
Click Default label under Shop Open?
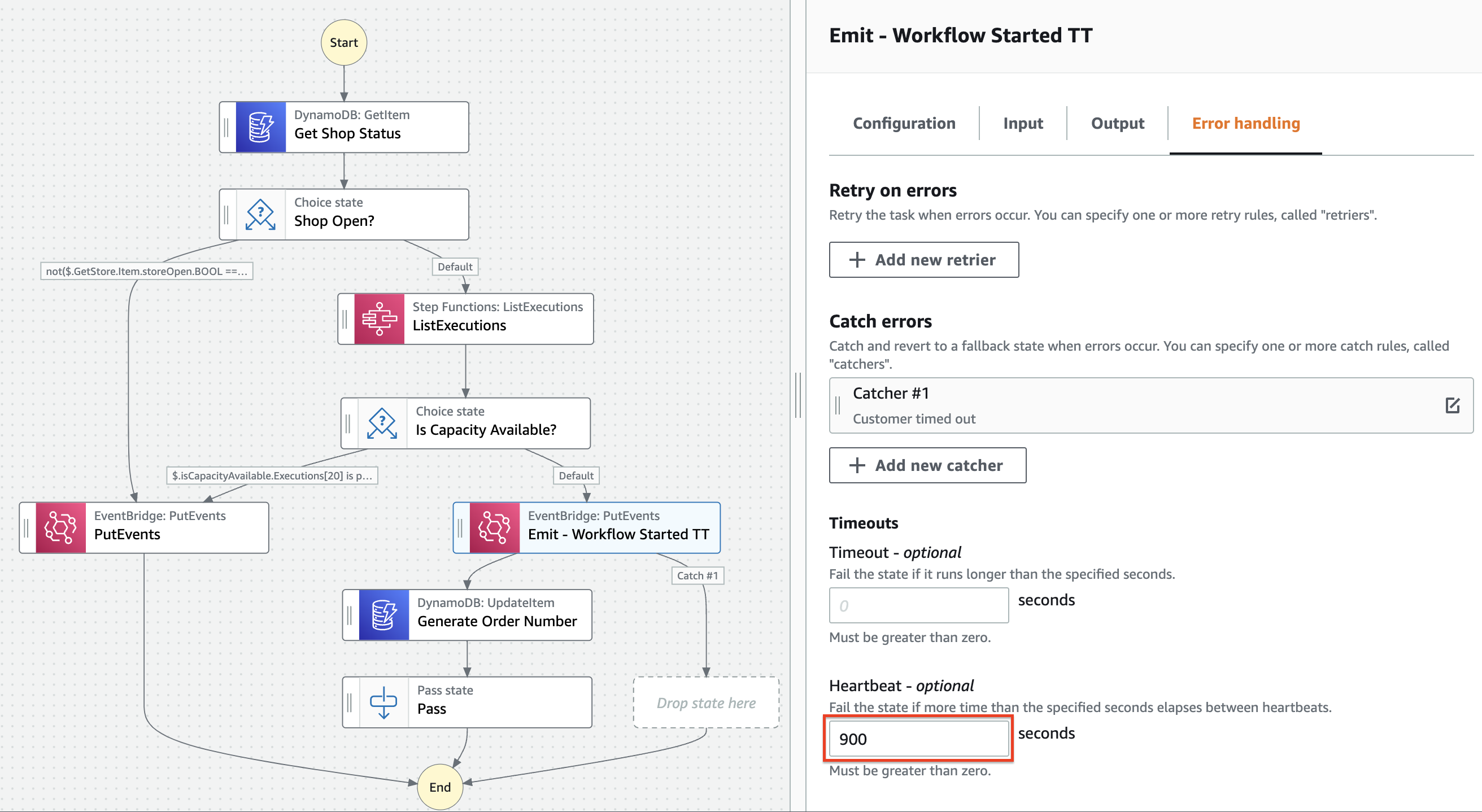click(x=455, y=267)
